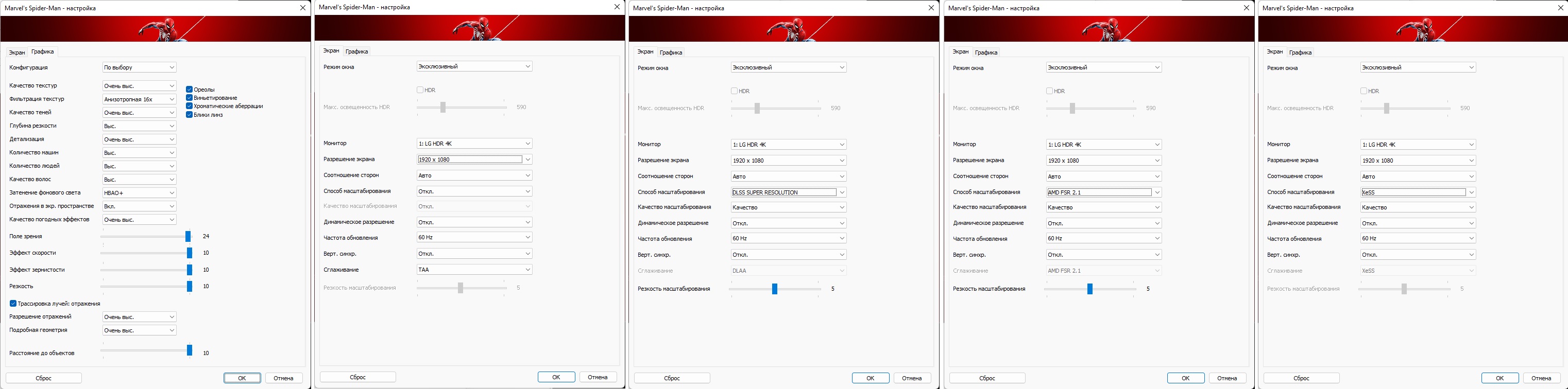Open the AMD FSR 2.1 scaling method dropdown
This screenshot has width=1568, height=389.
tap(1103, 192)
